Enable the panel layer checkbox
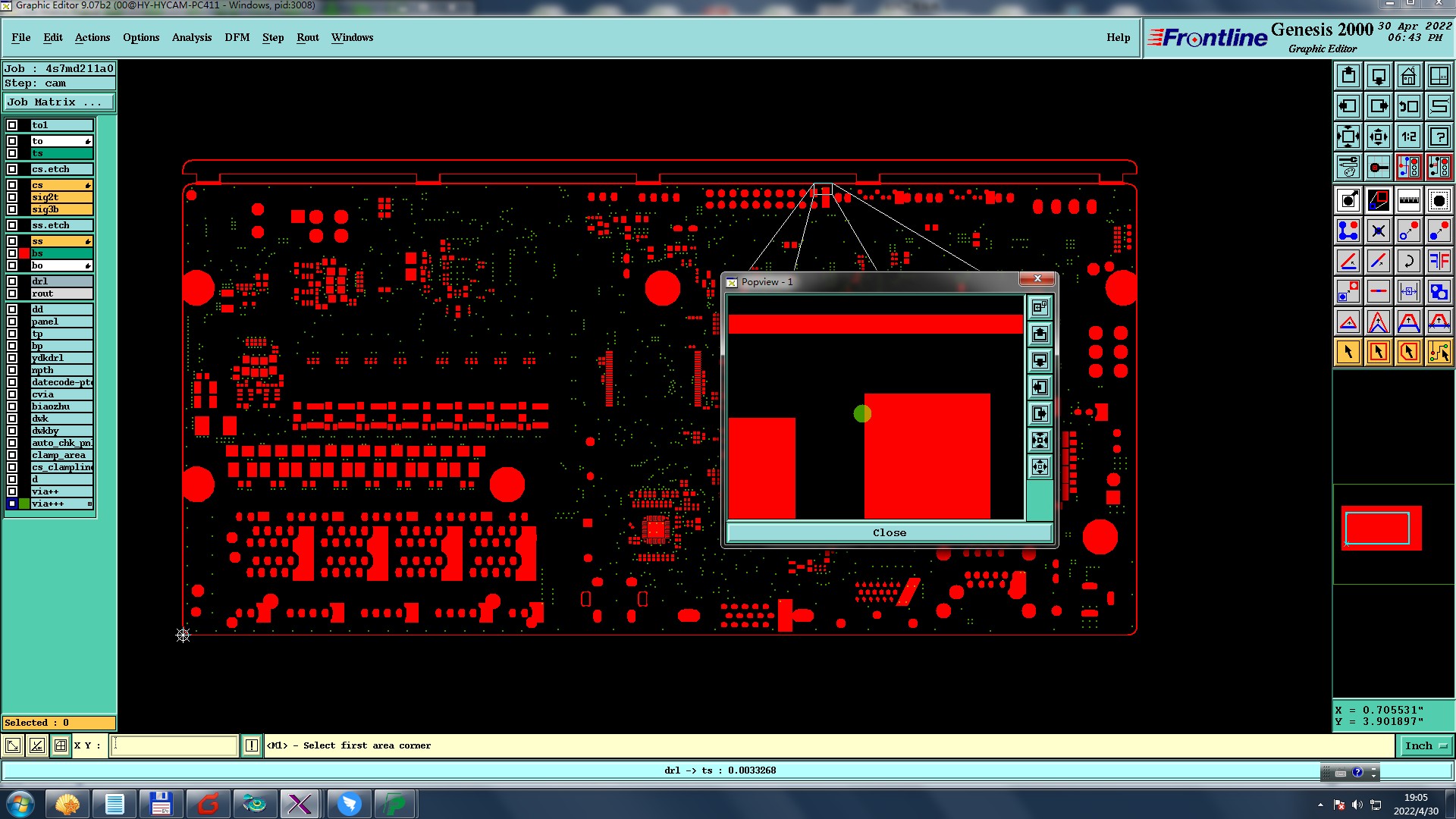 (x=12, y=322)
